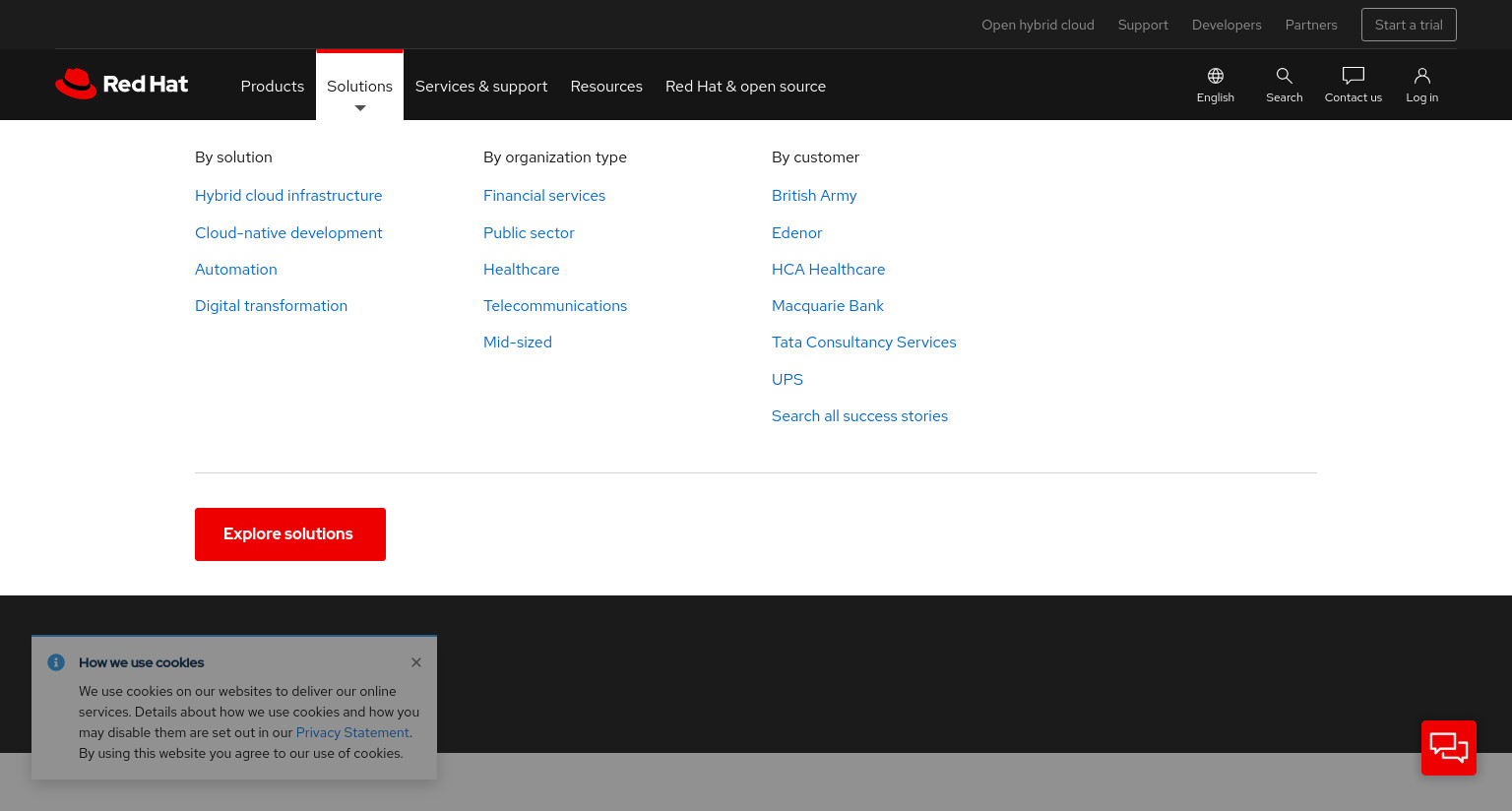Open the Privacy Statement link
1512x811 pixels.
[x=352, y=733]
